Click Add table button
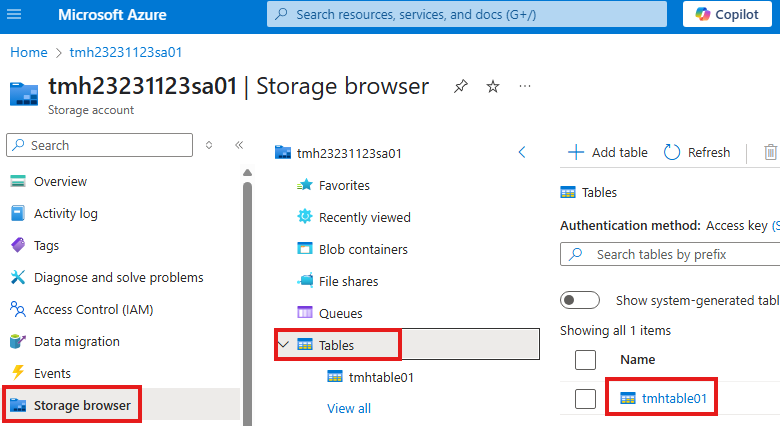The image size is (780, 426). [x=608, y=152]
